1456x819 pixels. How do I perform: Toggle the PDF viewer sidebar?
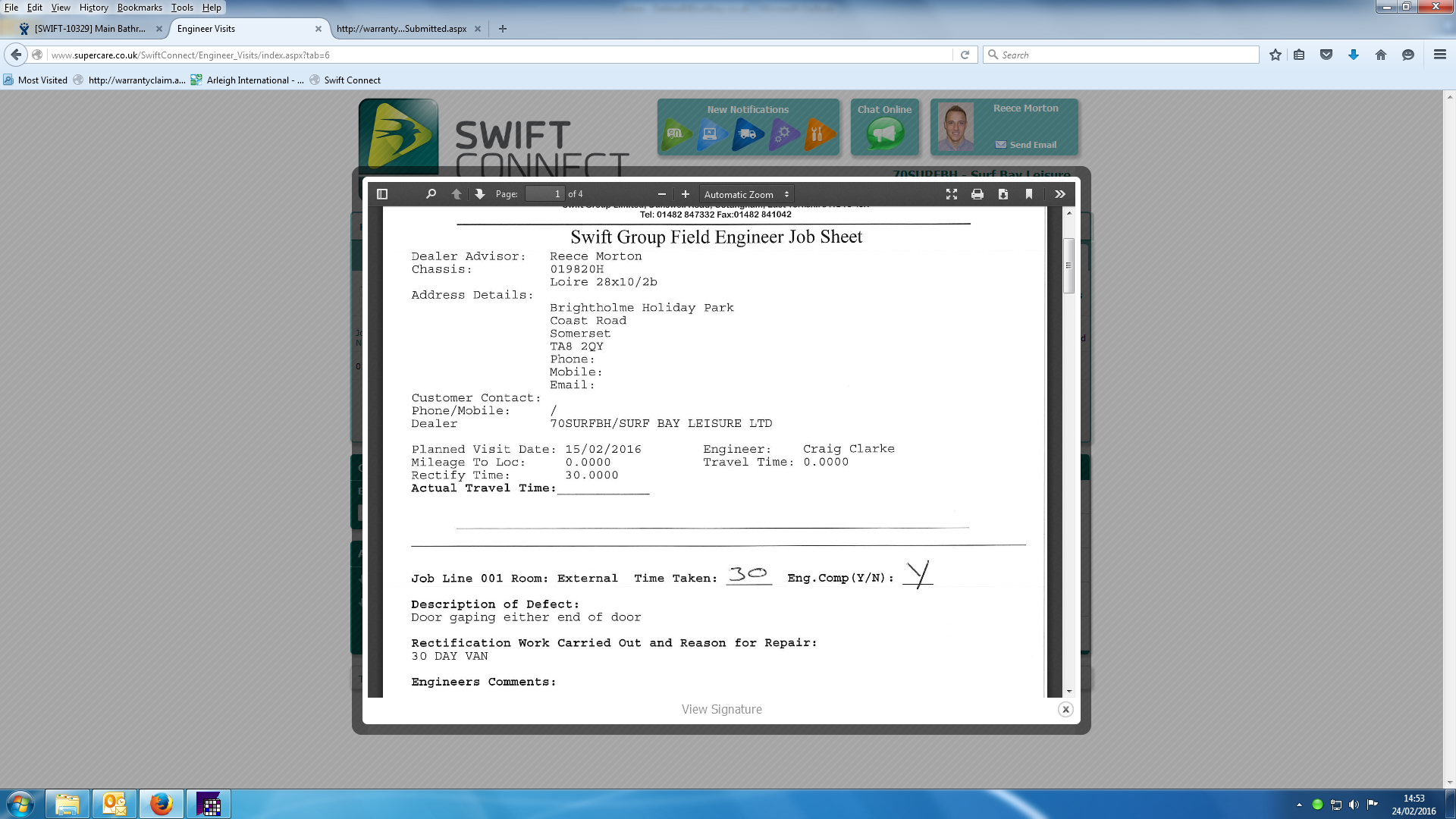[382, 194]
